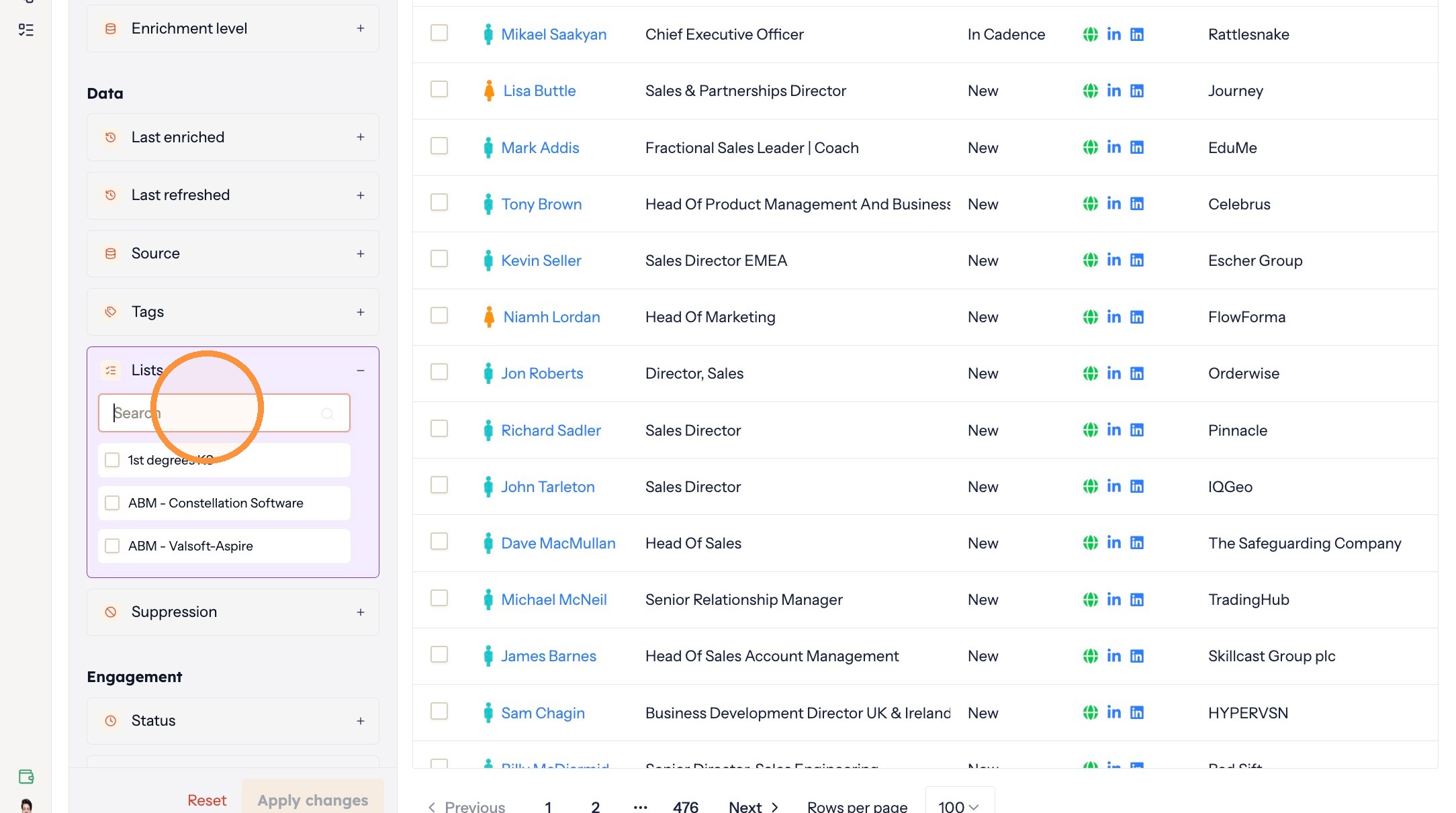This screenshot has height=813, width=1456.
Task: Click the LinkedIn square icon for Niamh Lordan
Action: click(x=1136, y=317)
